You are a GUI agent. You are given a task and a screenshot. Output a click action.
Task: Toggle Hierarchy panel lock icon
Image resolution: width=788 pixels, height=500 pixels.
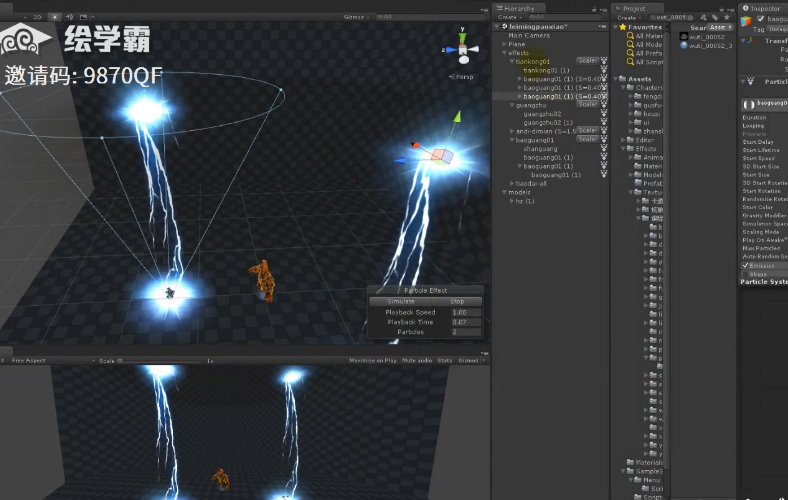pyautogui.click(x=594, y=9)
